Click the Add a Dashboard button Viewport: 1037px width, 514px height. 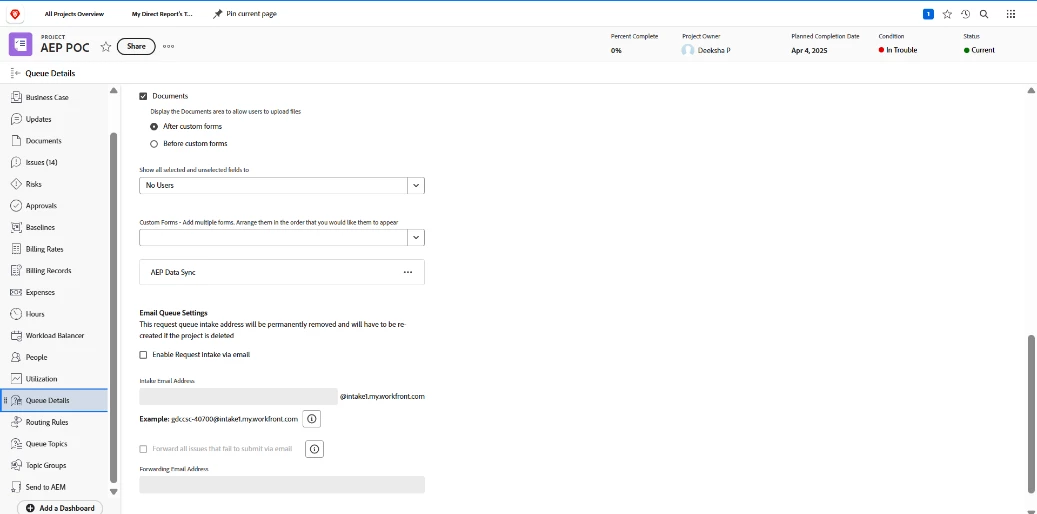pos(60,507)
